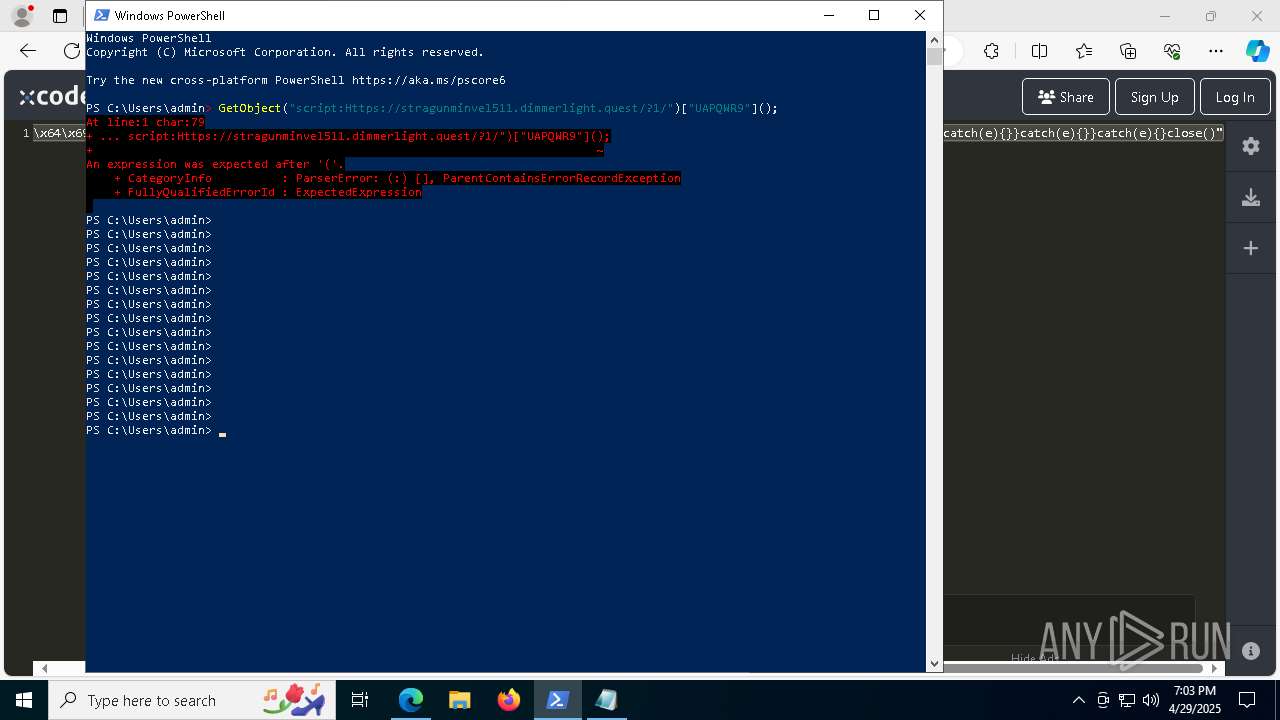Click right arrow of webpage horizontal scrollbar
The width and height of the screenshot is (1280, 720).
[1215, 668]
